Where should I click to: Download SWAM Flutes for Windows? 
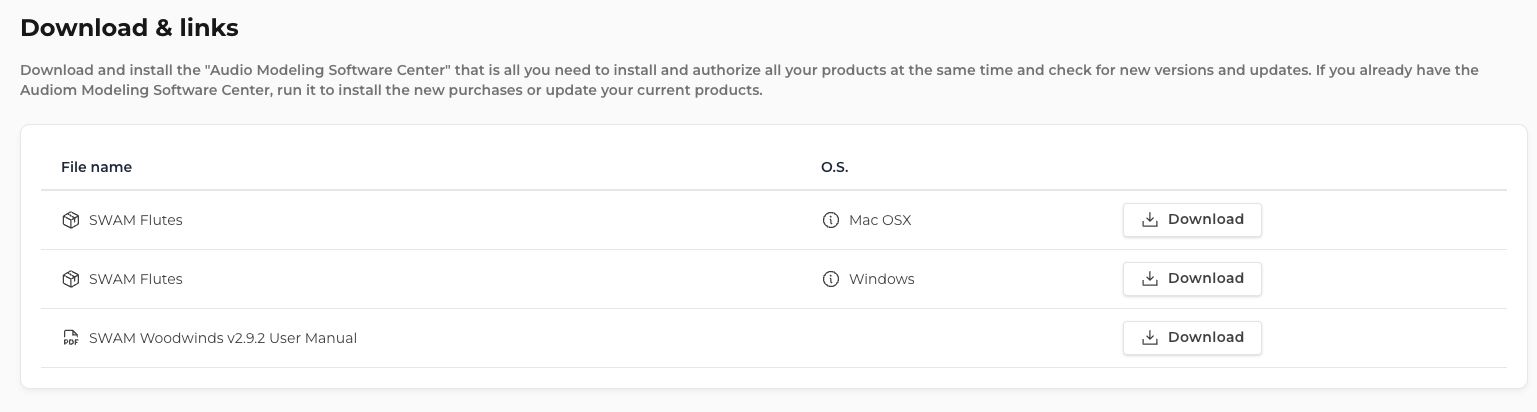tap(1192, 279)
